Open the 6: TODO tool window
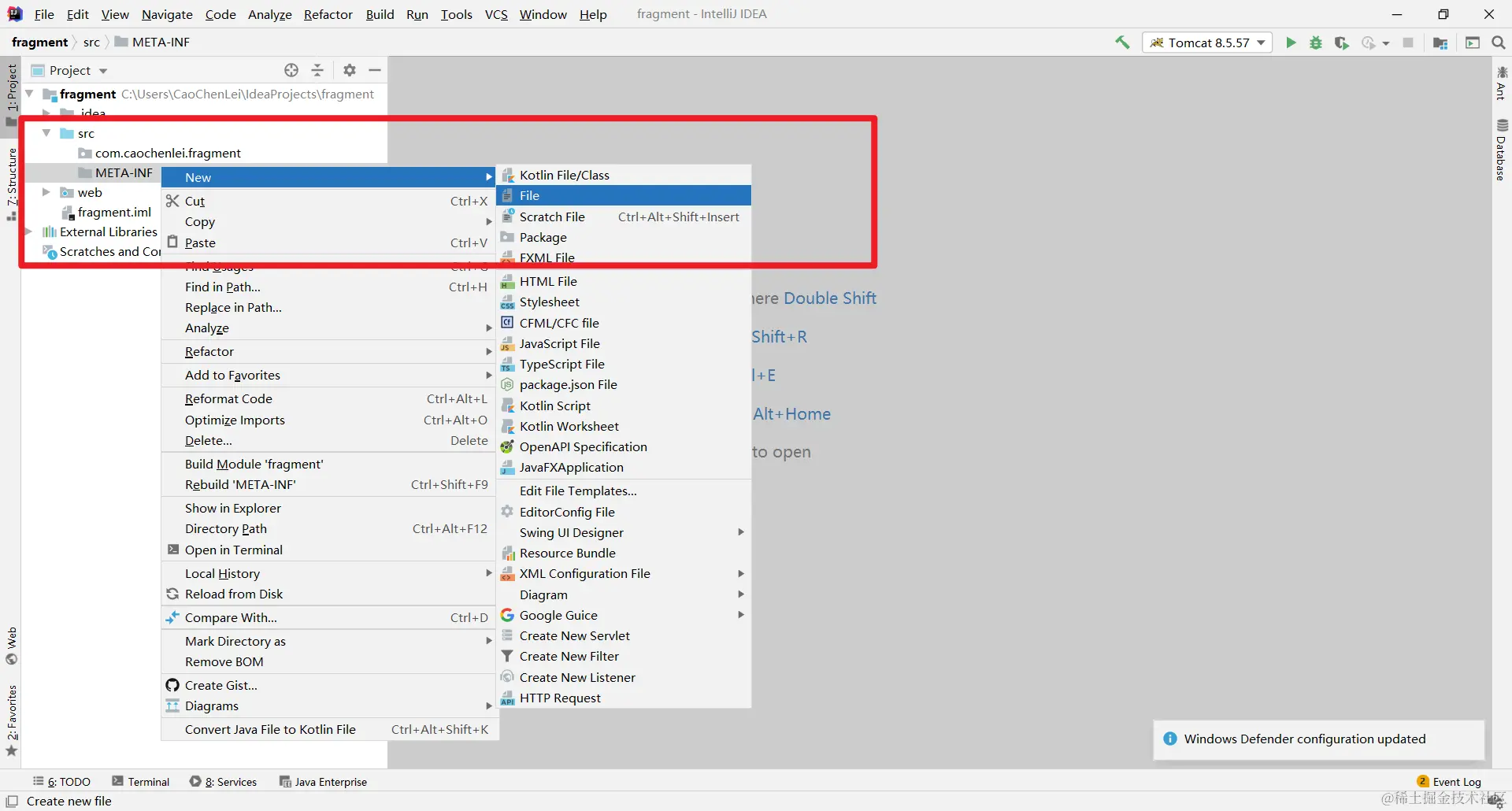The image size is (1512, 811). (x=61, y=782)
